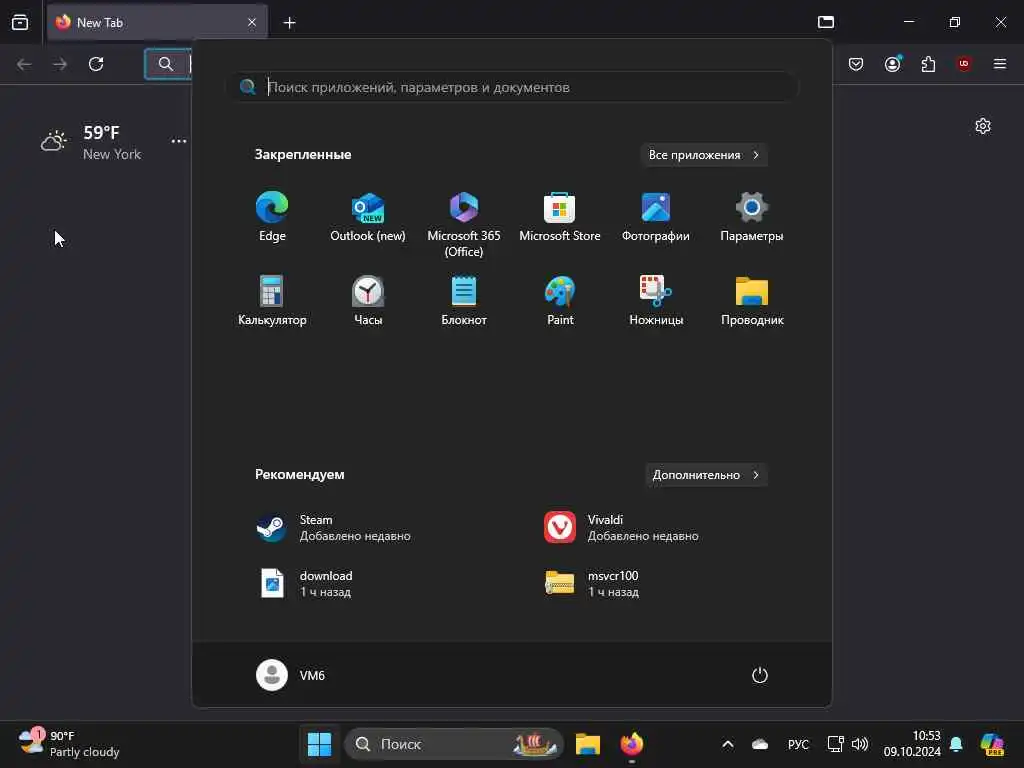Open Microsoft Store pinned app
Image resolution: width=1024 pixels, height=768 pixels.
click(560, 217)
